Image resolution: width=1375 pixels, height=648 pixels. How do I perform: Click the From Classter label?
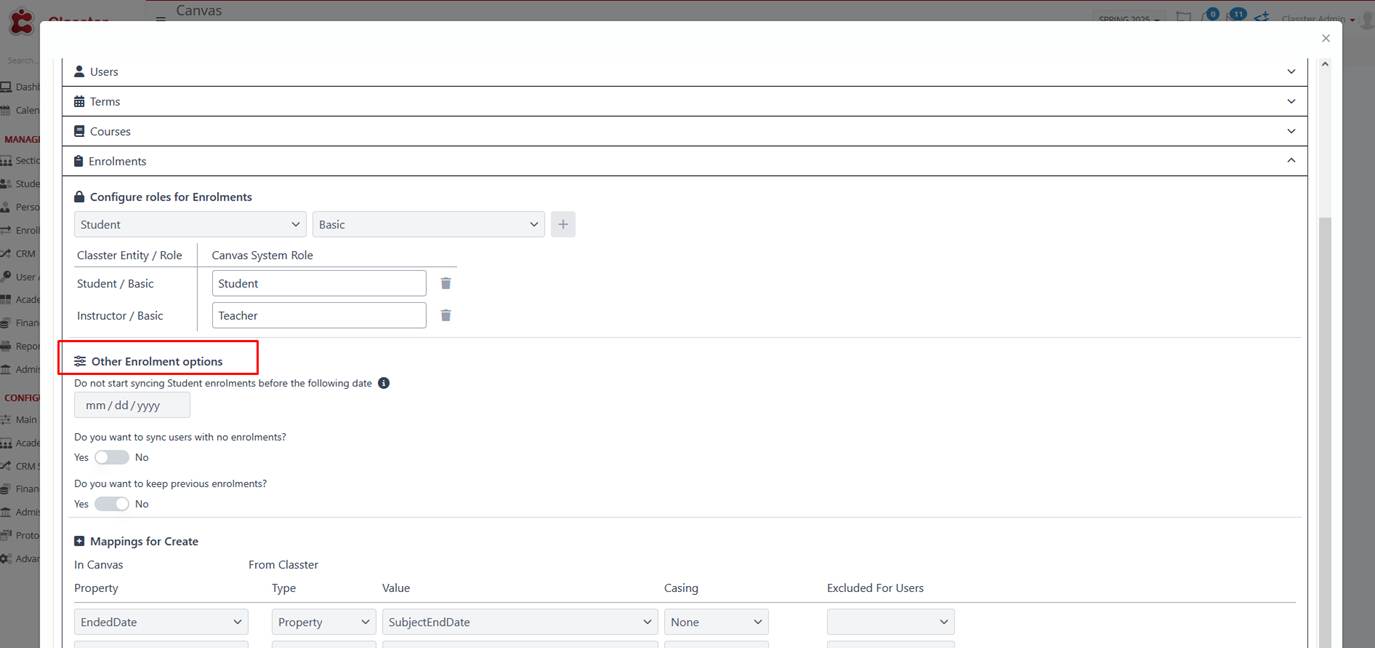coord(283,565)
